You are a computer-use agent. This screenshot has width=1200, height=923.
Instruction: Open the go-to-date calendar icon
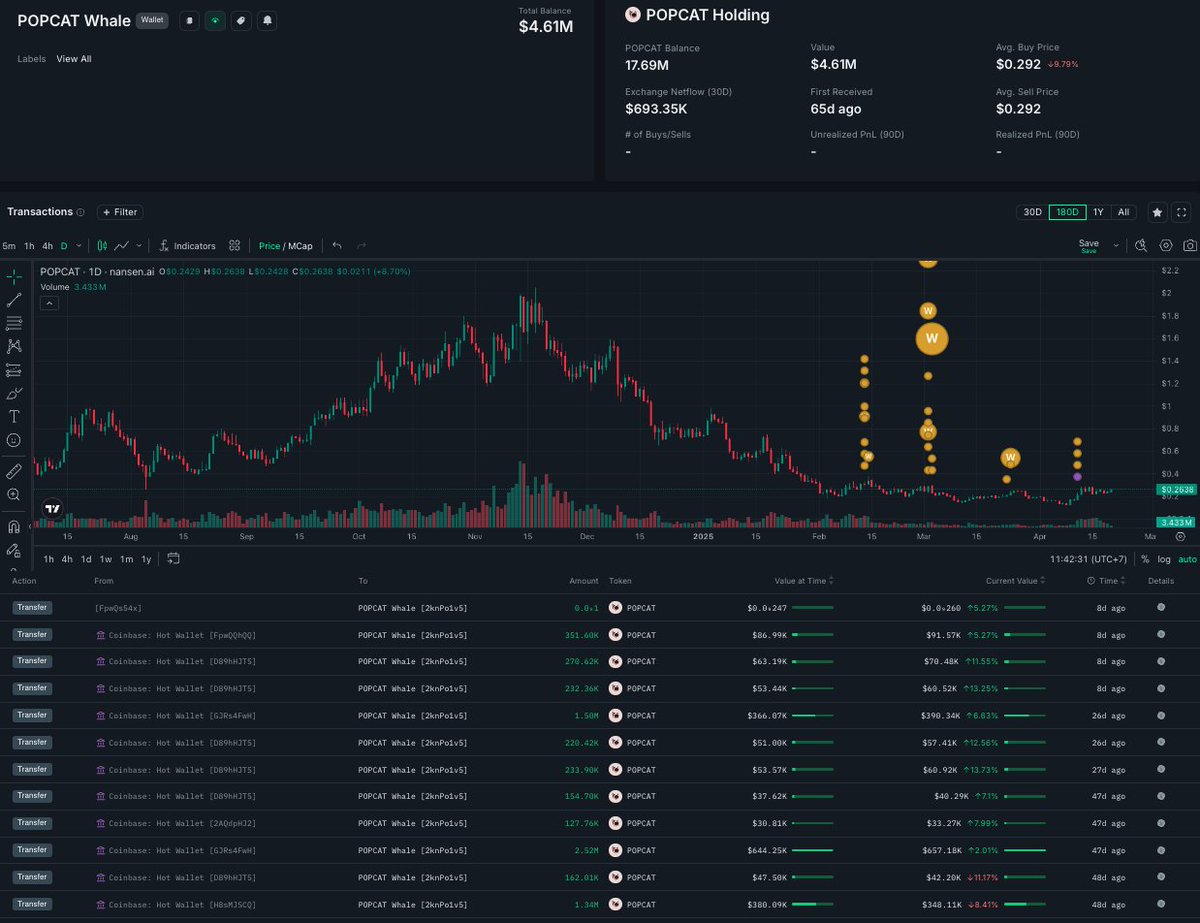coord(173,559)
